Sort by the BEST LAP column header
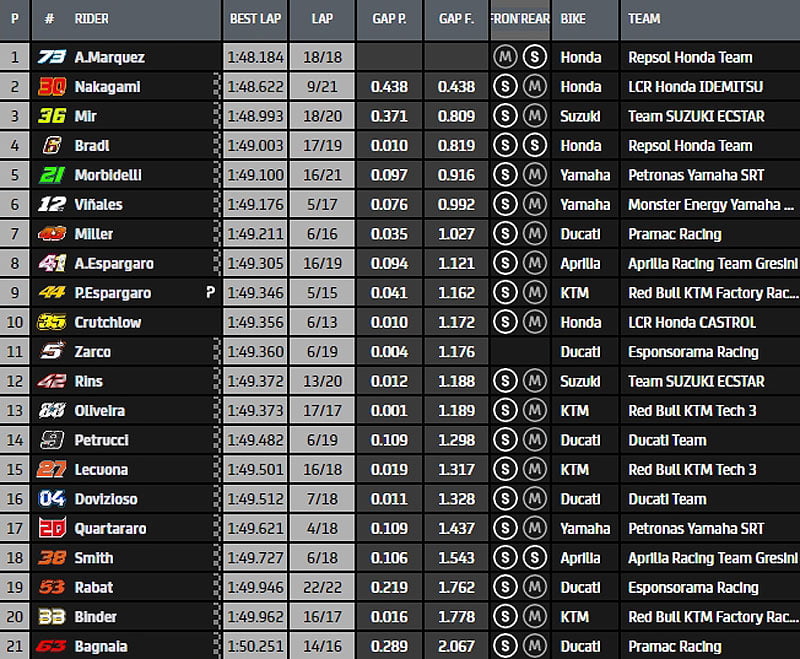Image resolution: width=800 pixels, height=659 pixels. pos(254,18)
